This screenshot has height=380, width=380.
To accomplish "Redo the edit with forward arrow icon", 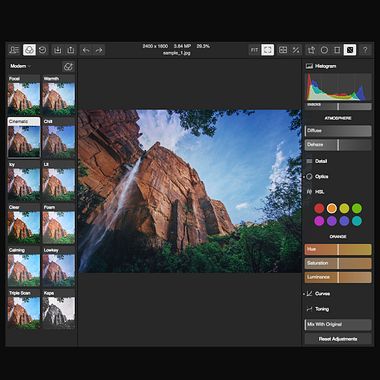I will pos(99,50).
